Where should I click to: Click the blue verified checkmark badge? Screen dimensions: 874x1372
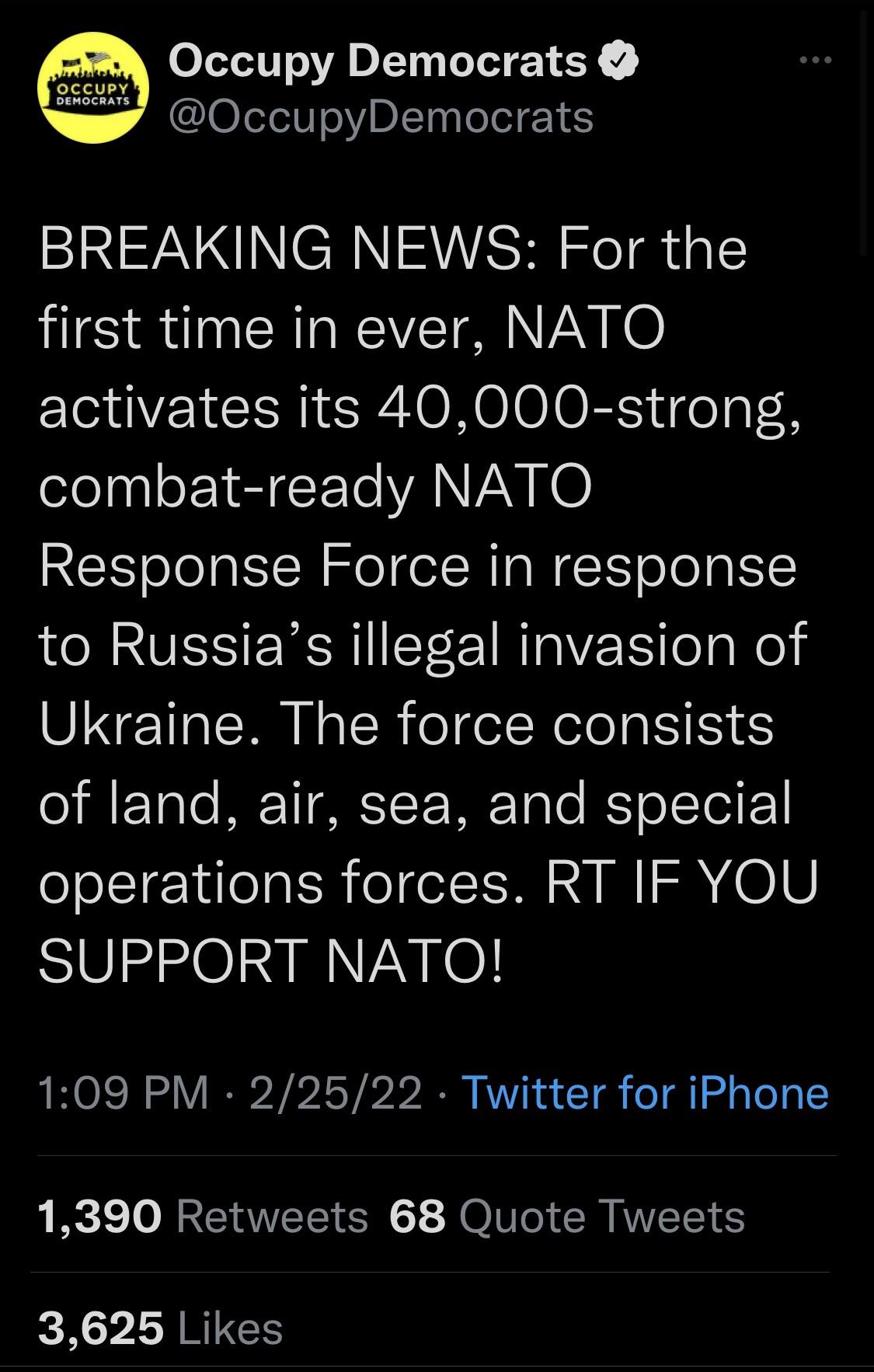point(621,62)
